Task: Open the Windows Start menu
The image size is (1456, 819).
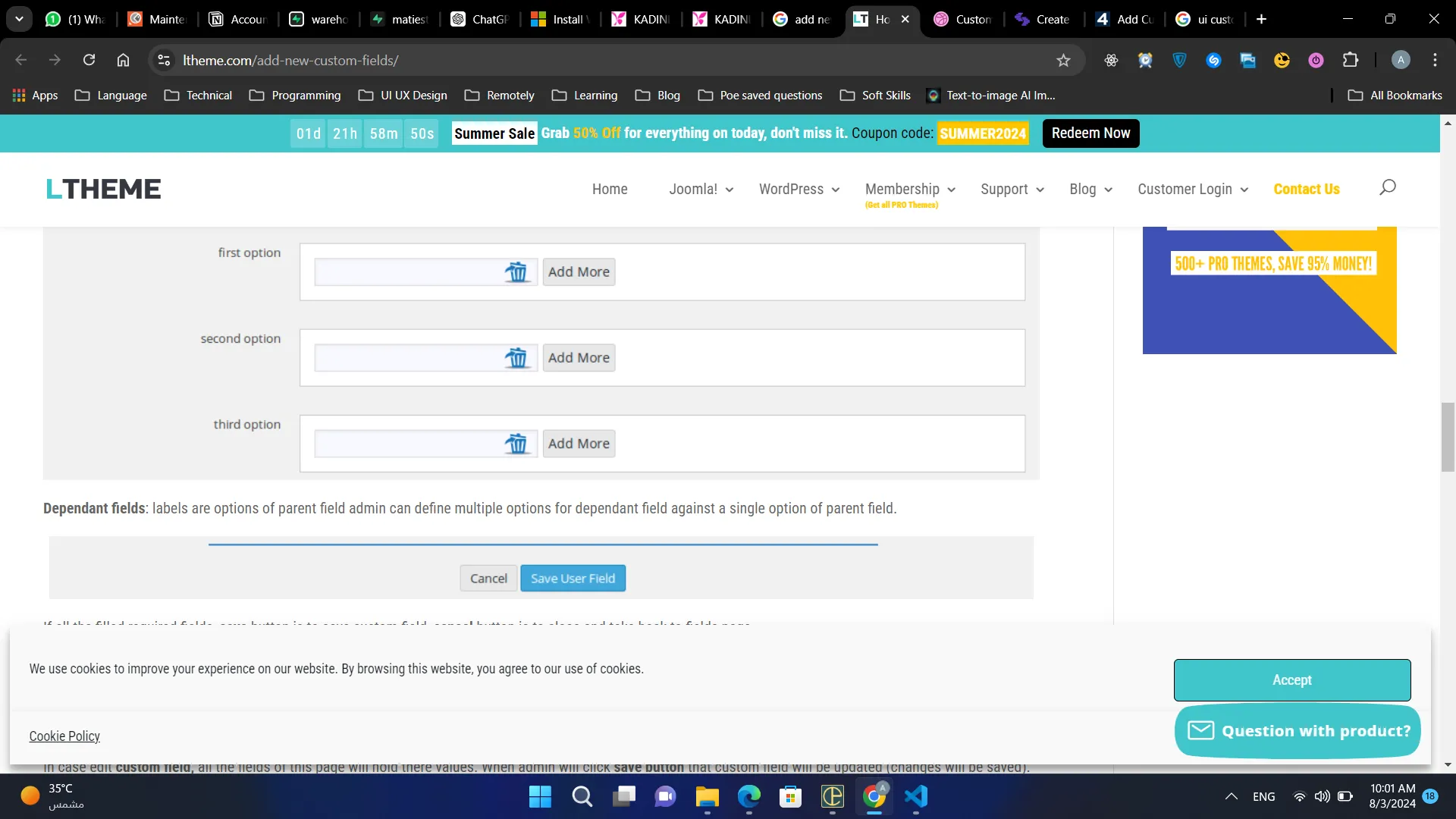Action: 540,796
